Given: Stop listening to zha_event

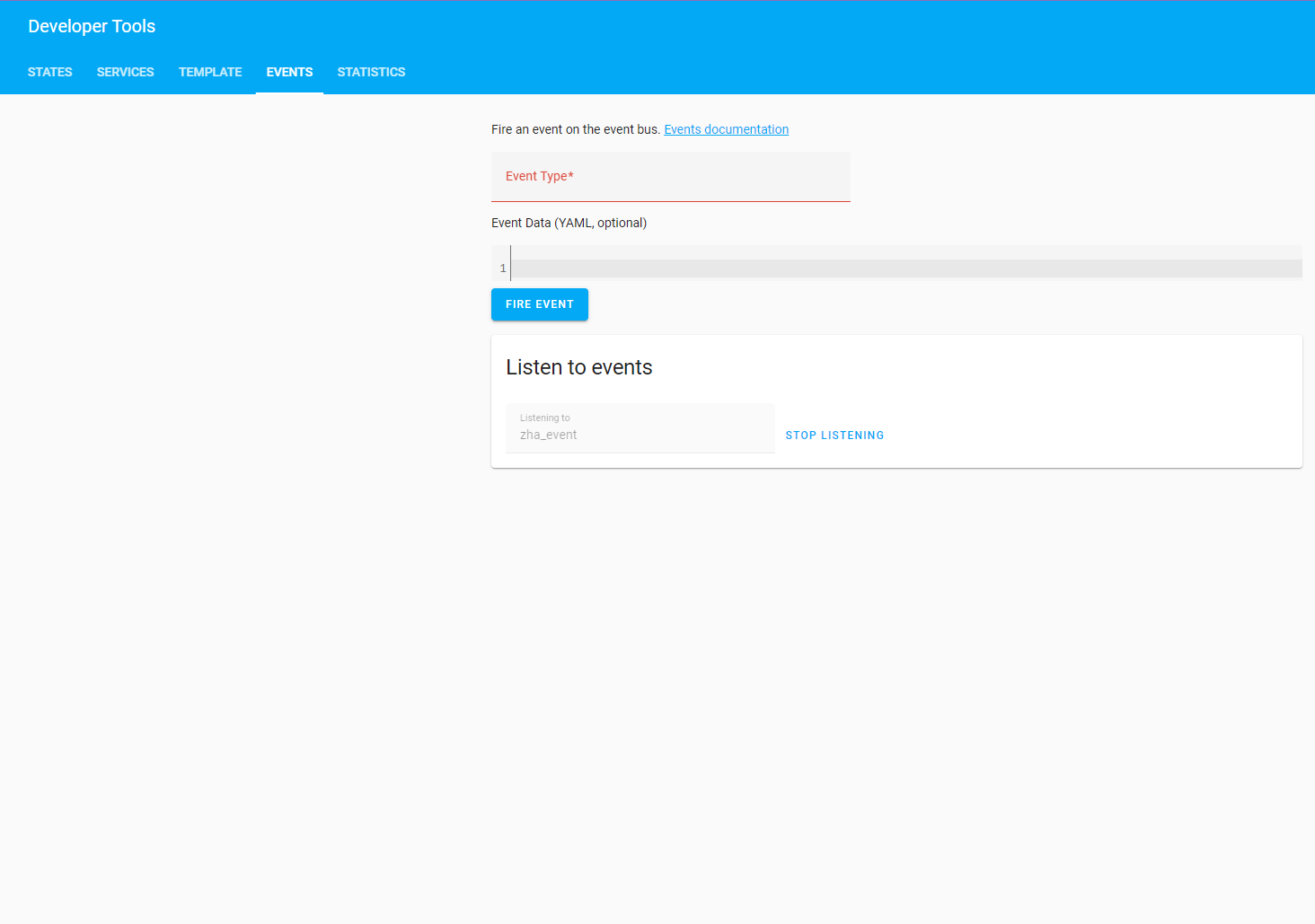Looking at the screenshot, I should (x=834, y=436).
